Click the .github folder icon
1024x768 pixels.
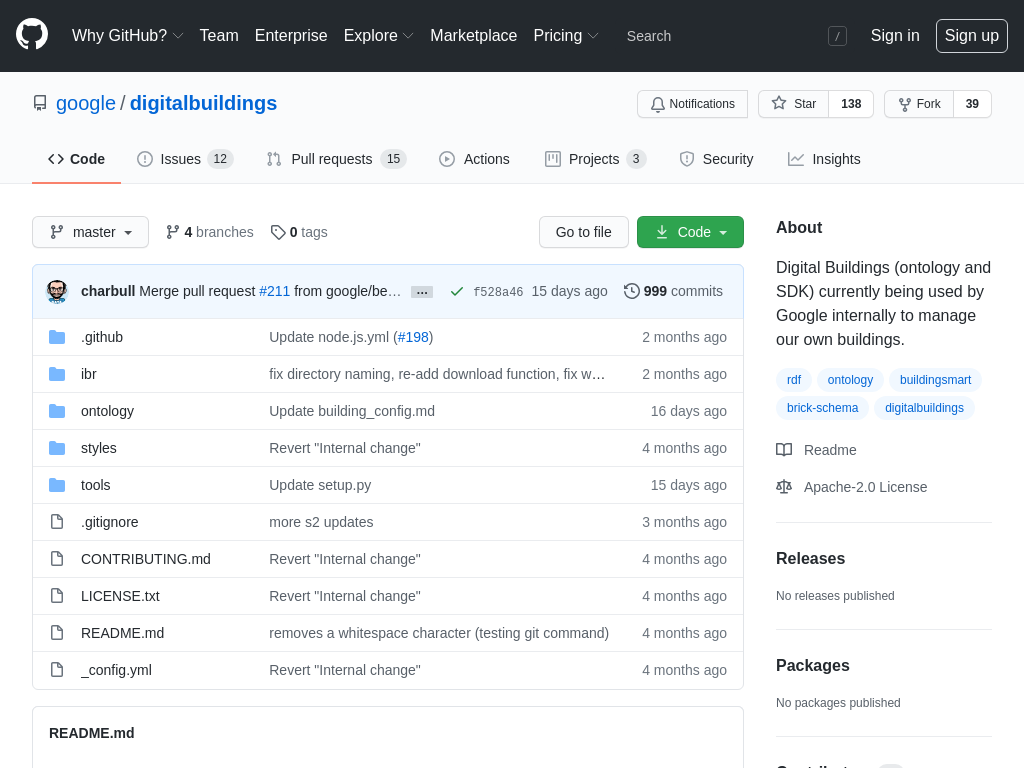(x=57, y=337)
